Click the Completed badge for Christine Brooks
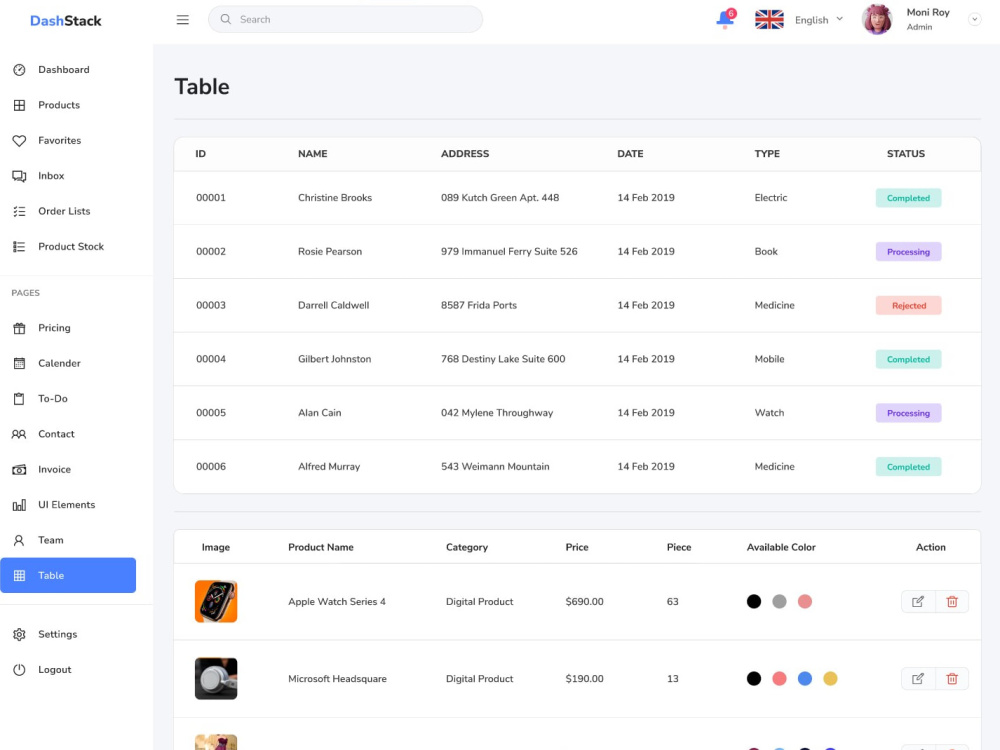This screenshot has height=750, width=1000. tap(908, 198)
